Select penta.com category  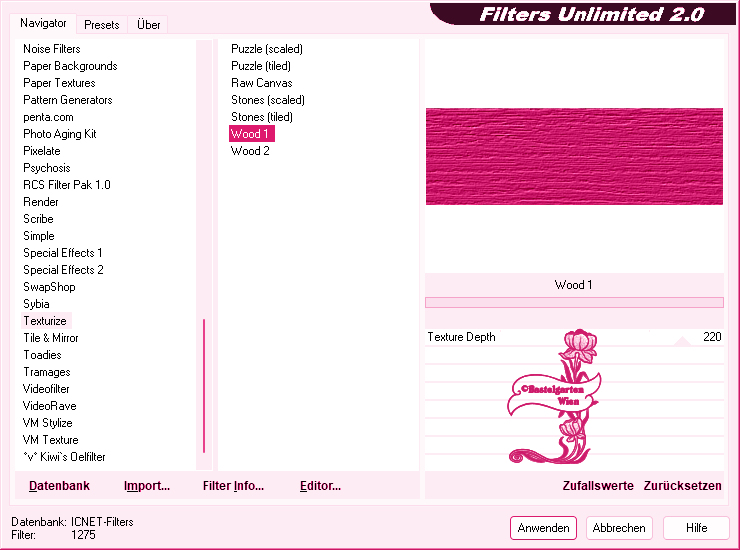[48, 117]
